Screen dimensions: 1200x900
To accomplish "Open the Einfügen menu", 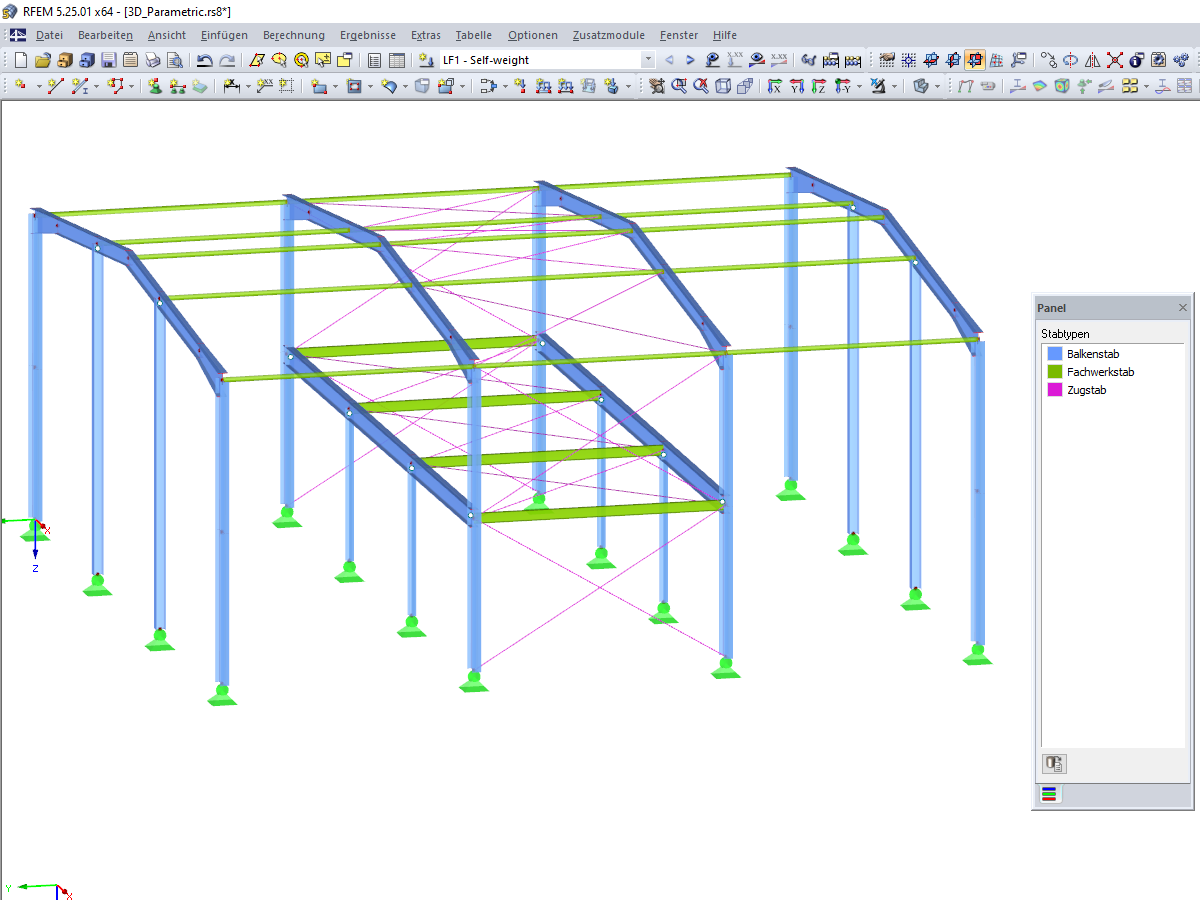I will coord(224,35).
